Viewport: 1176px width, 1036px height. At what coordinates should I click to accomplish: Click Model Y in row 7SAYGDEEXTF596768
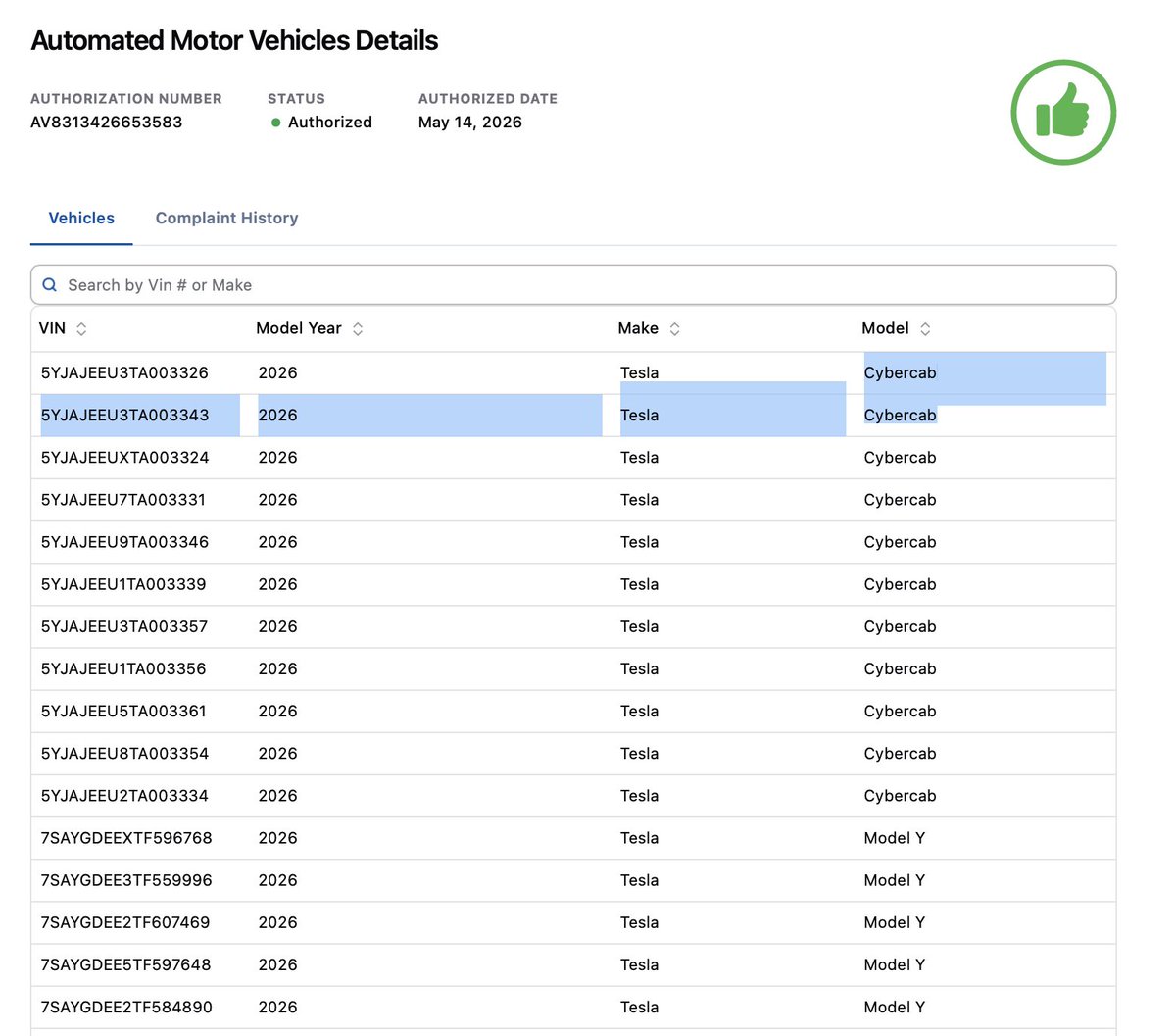pyautogui.click(x=894, y=838)
